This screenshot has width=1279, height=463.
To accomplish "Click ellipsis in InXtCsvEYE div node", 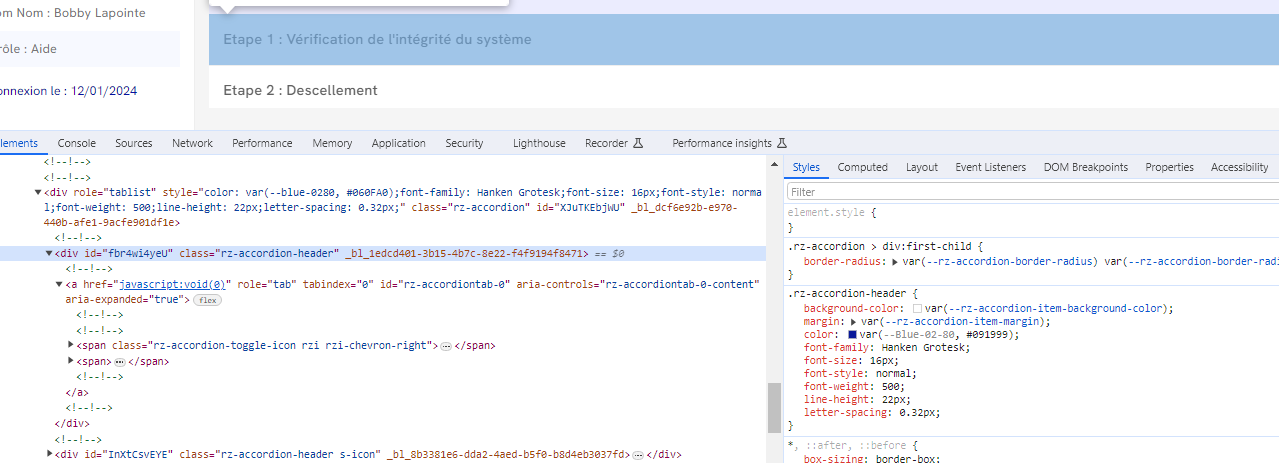I will point(638,454).
